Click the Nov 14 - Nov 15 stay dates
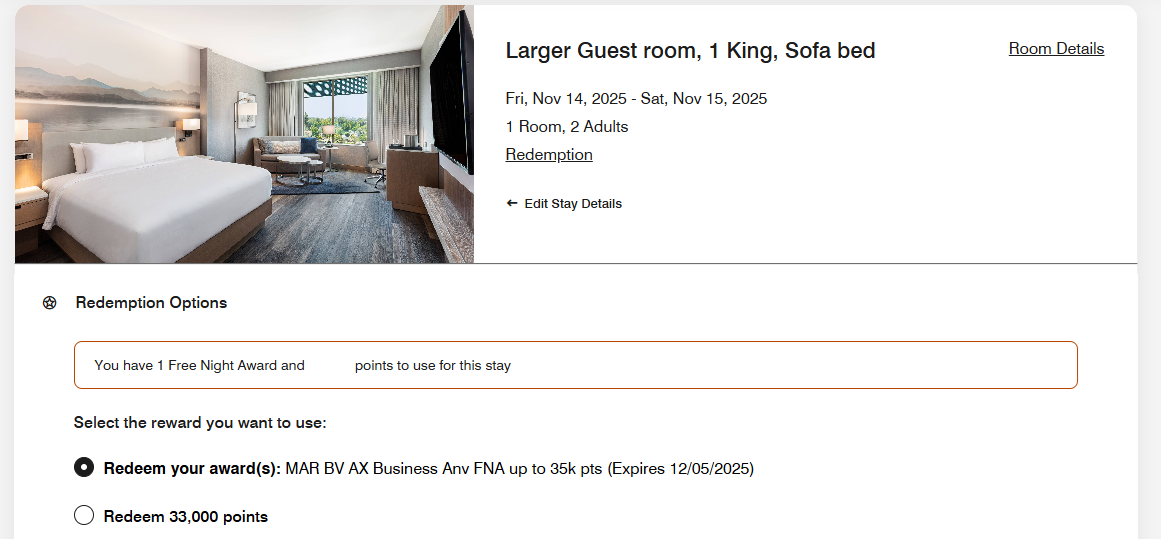 tap(636, 98)
